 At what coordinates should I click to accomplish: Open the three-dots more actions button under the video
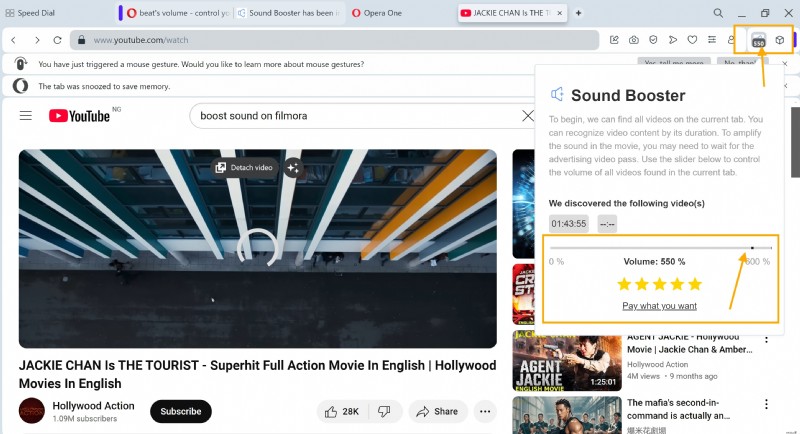(485, 412)
